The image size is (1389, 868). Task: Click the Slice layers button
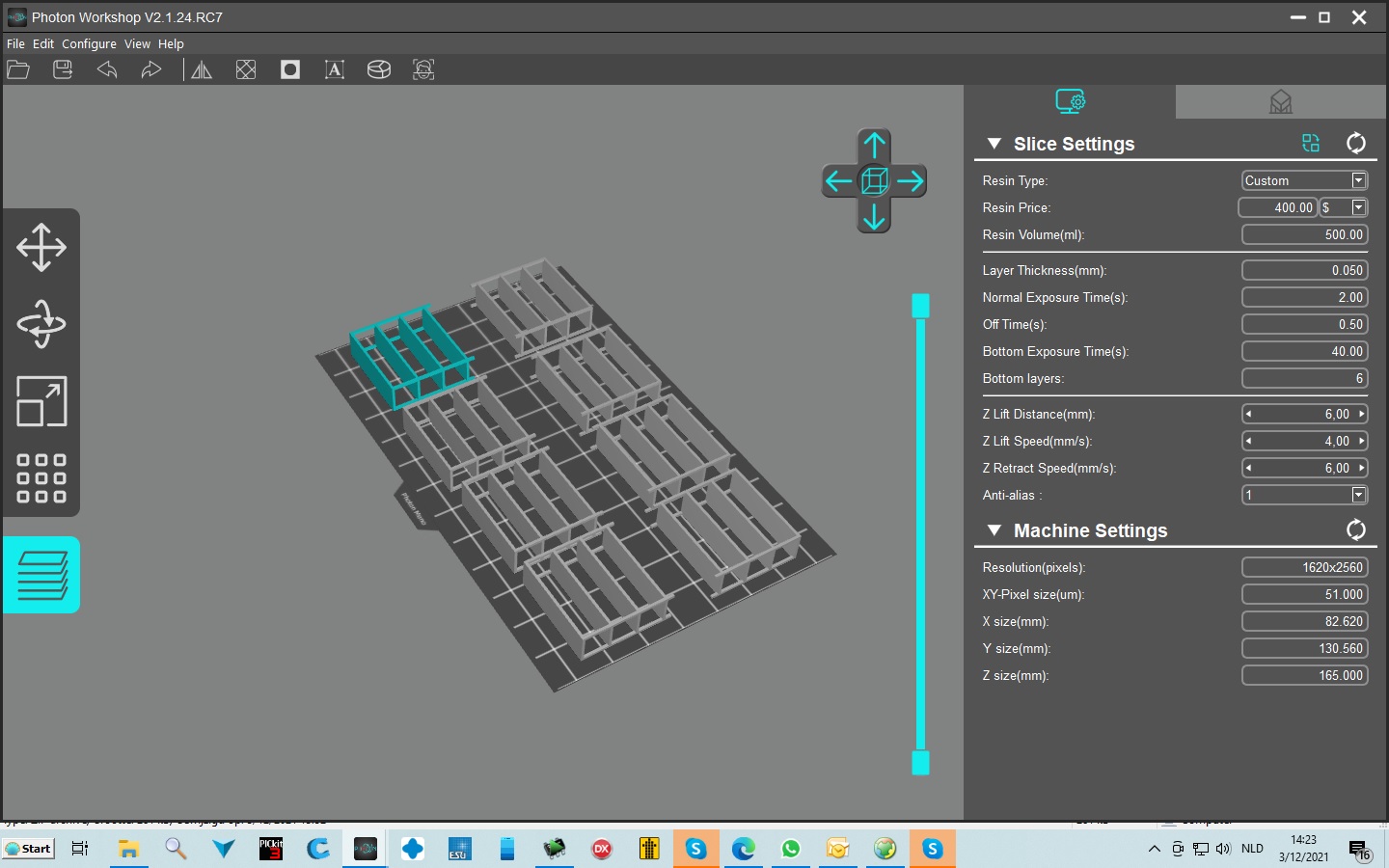[41, 575]
